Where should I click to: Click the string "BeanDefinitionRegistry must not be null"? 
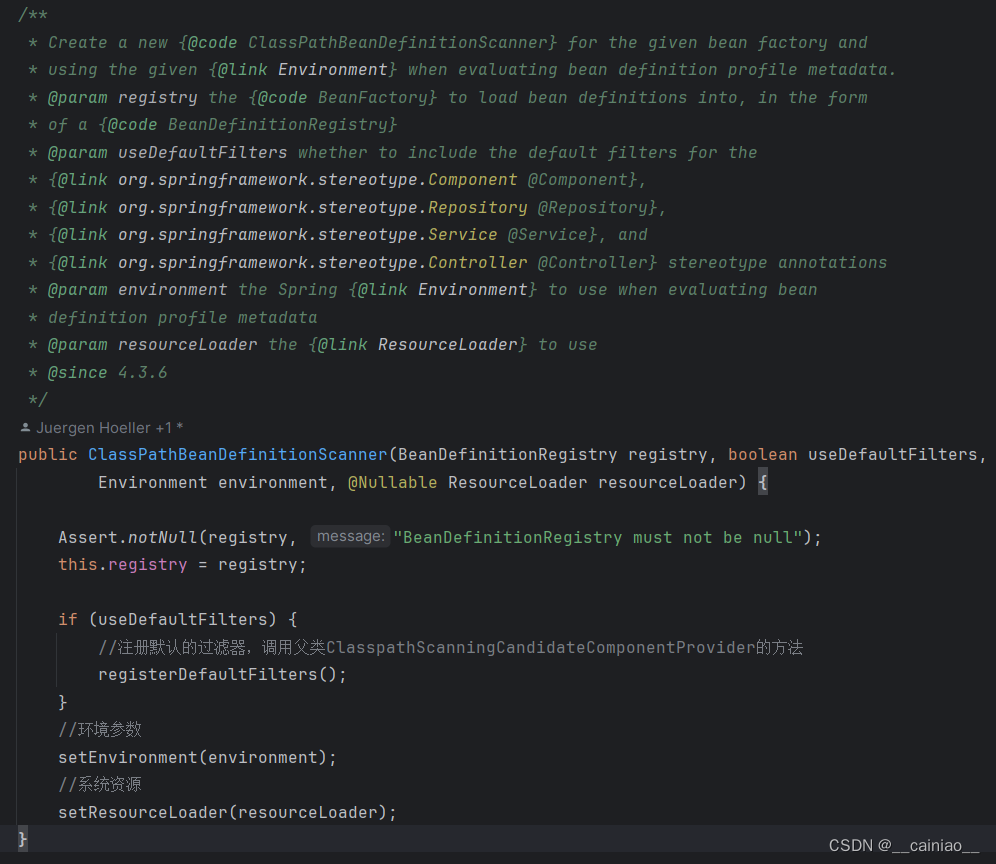tap(598, 537)
